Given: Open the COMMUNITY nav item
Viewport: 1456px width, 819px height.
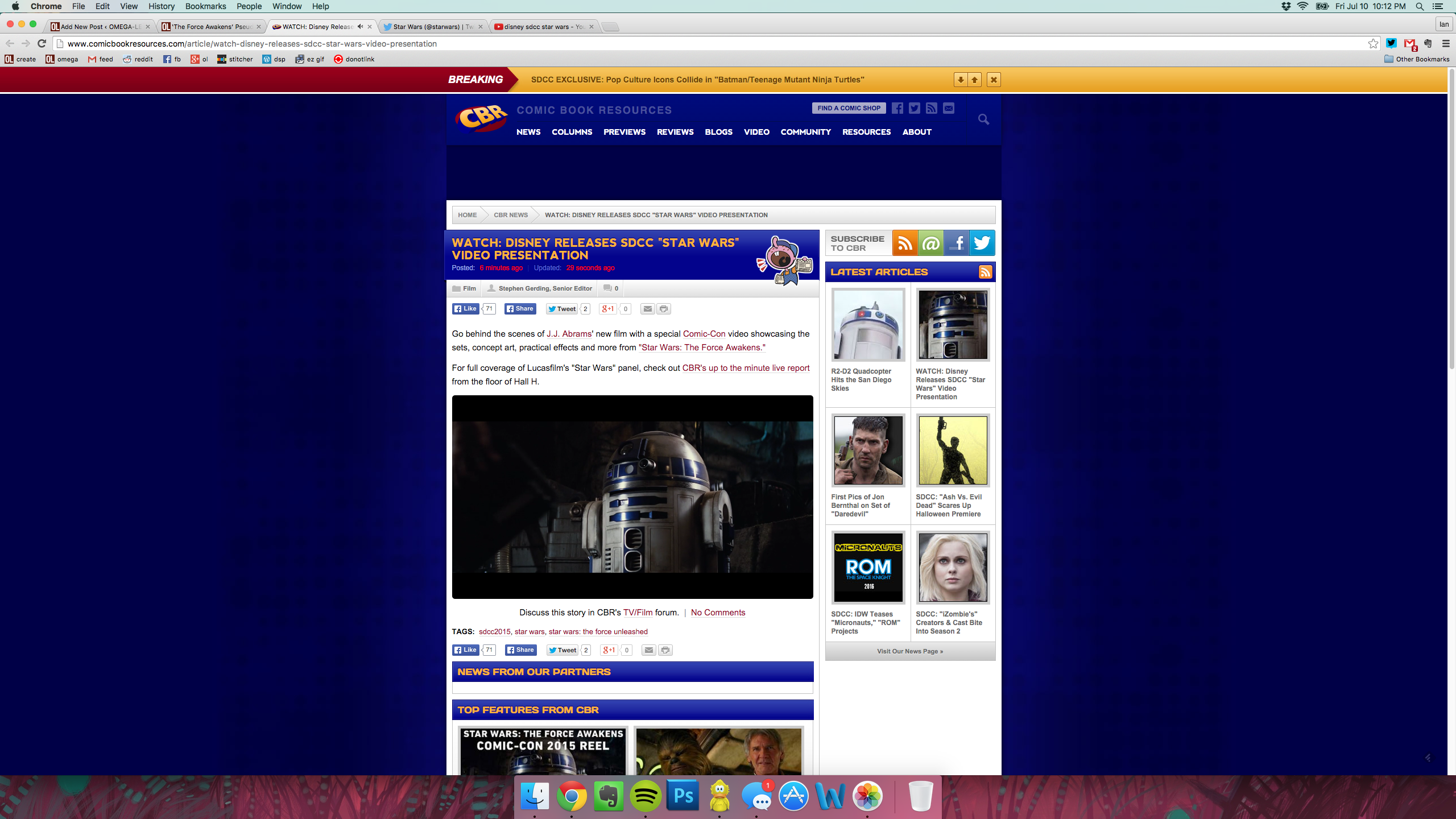Looking at the screenshot, I should pos(805,132).
